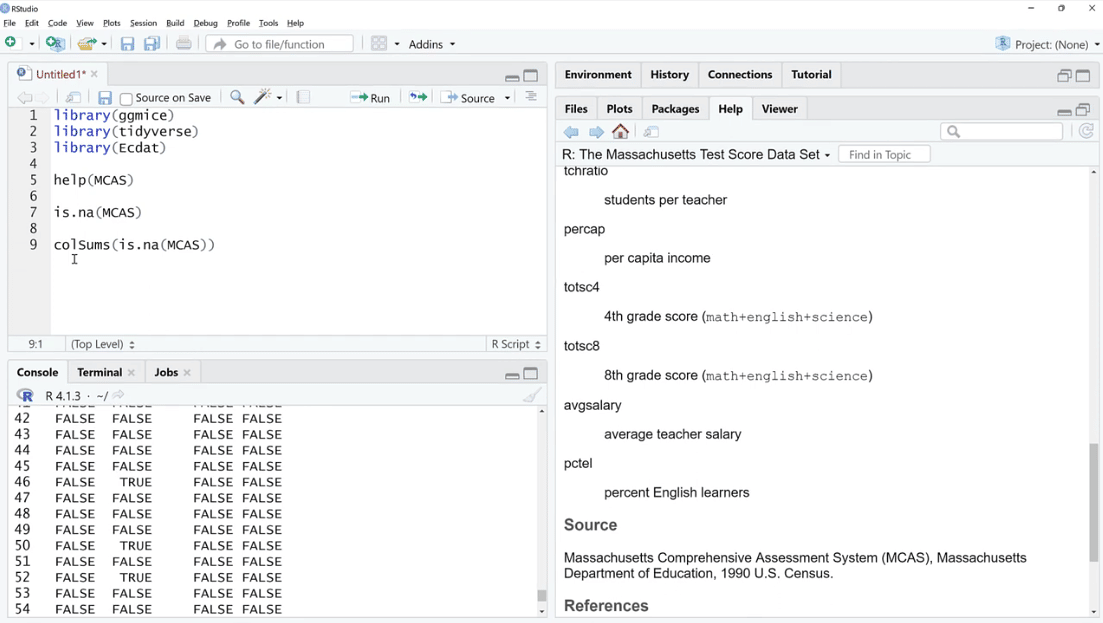The image size is (1103, 623).
Task: Open the Jobs tab
Action: [x=166, y=372]
